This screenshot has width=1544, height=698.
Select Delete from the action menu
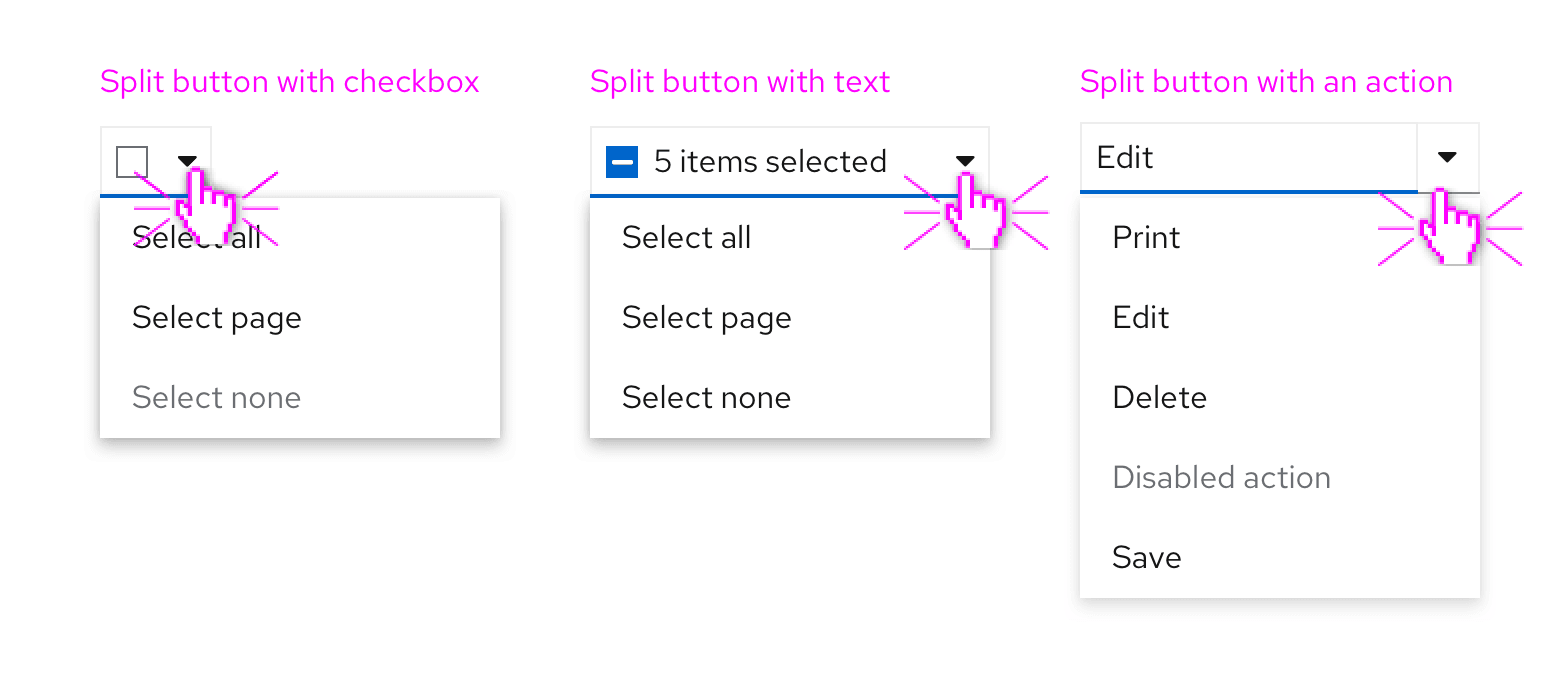pyautogui.click(x=1160, y=398)
